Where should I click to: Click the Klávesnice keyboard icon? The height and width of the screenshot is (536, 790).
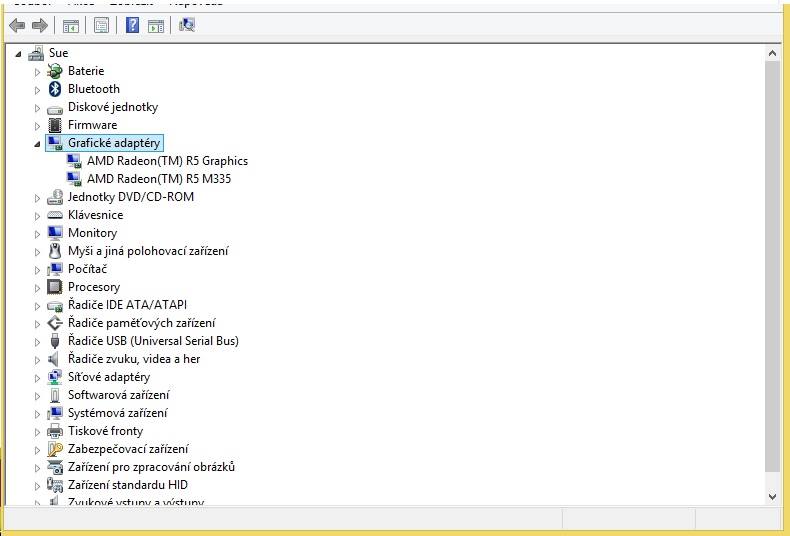point(54,215)
